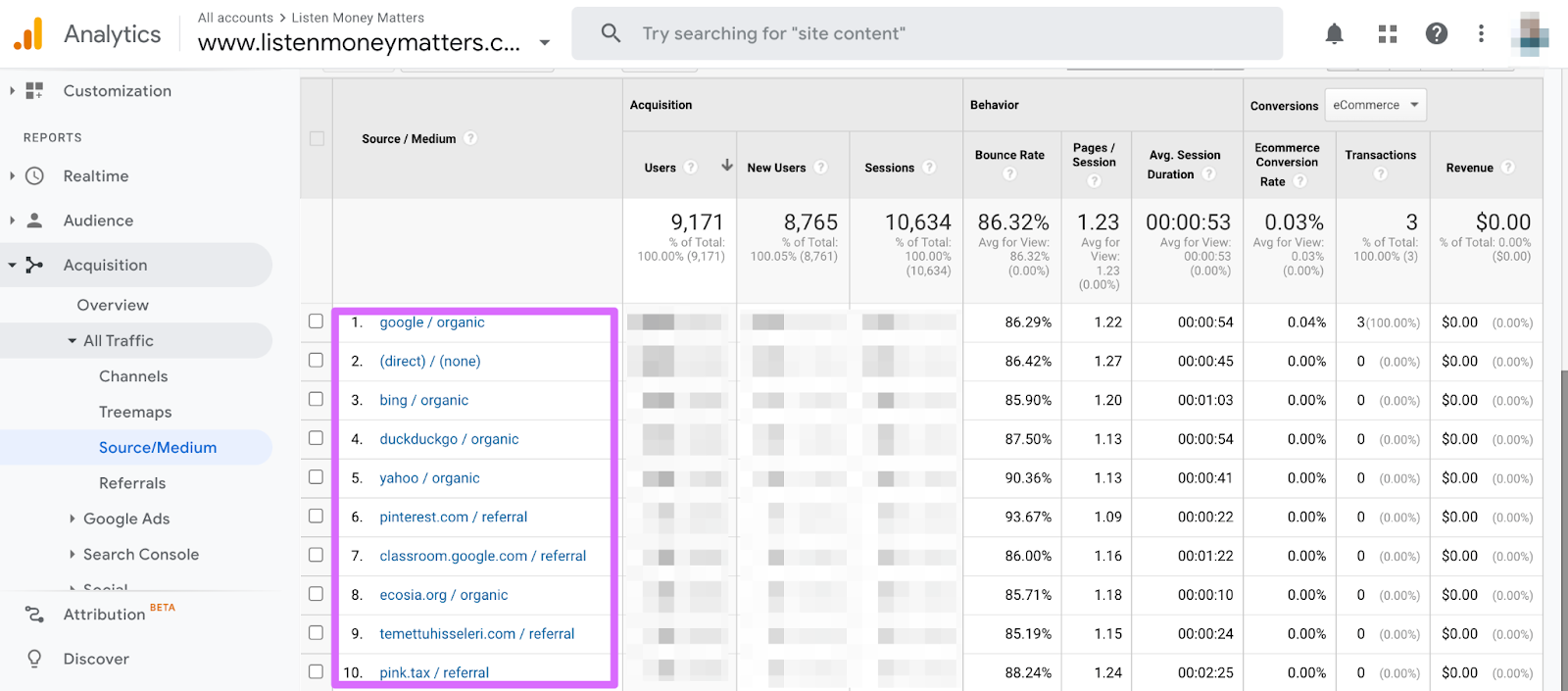This screenshot has height=691, width=1568.
Task: Click help icon under Transactions
Action: [1380, 174]
